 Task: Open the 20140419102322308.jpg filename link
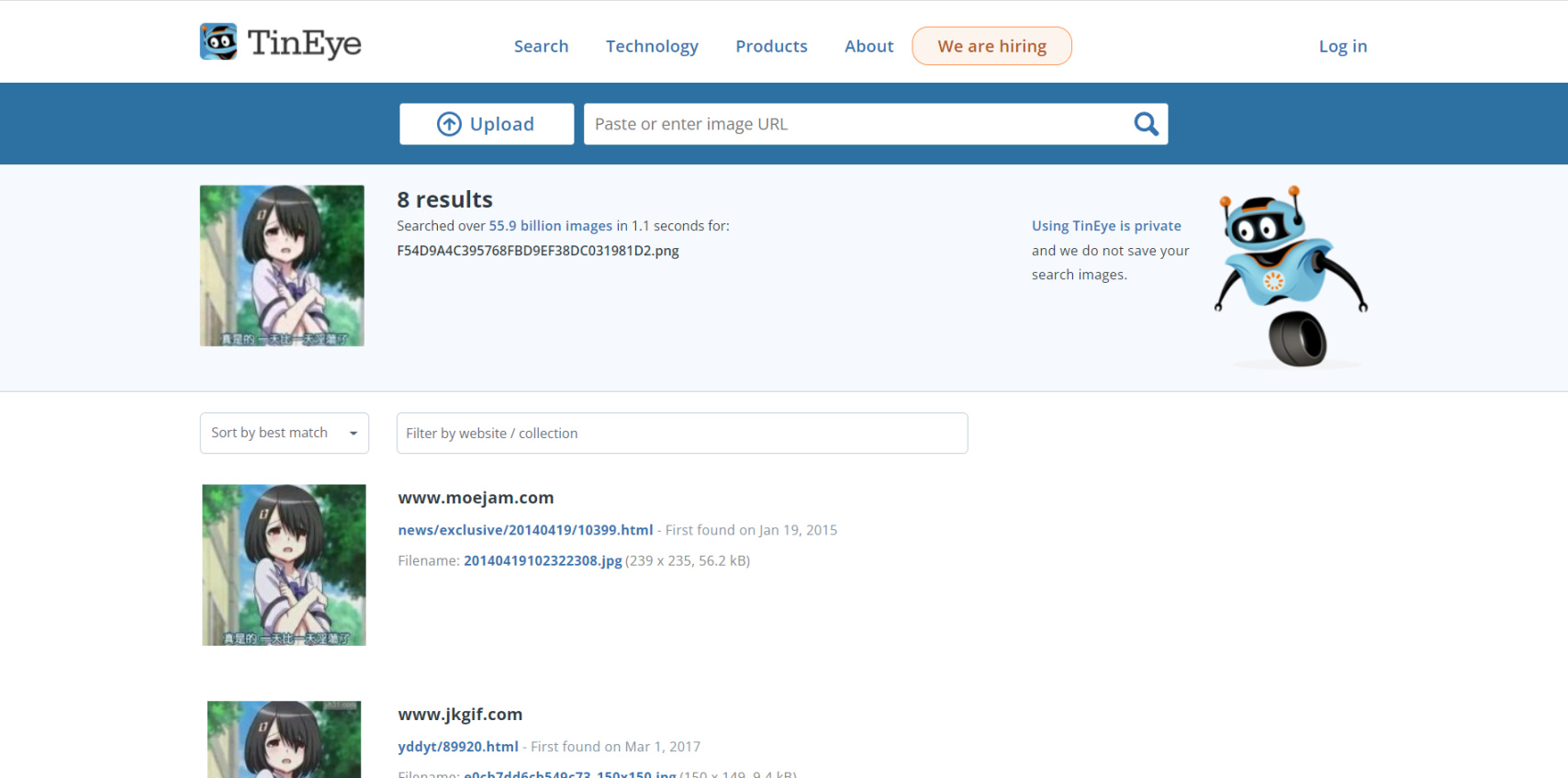coord(543,560)
